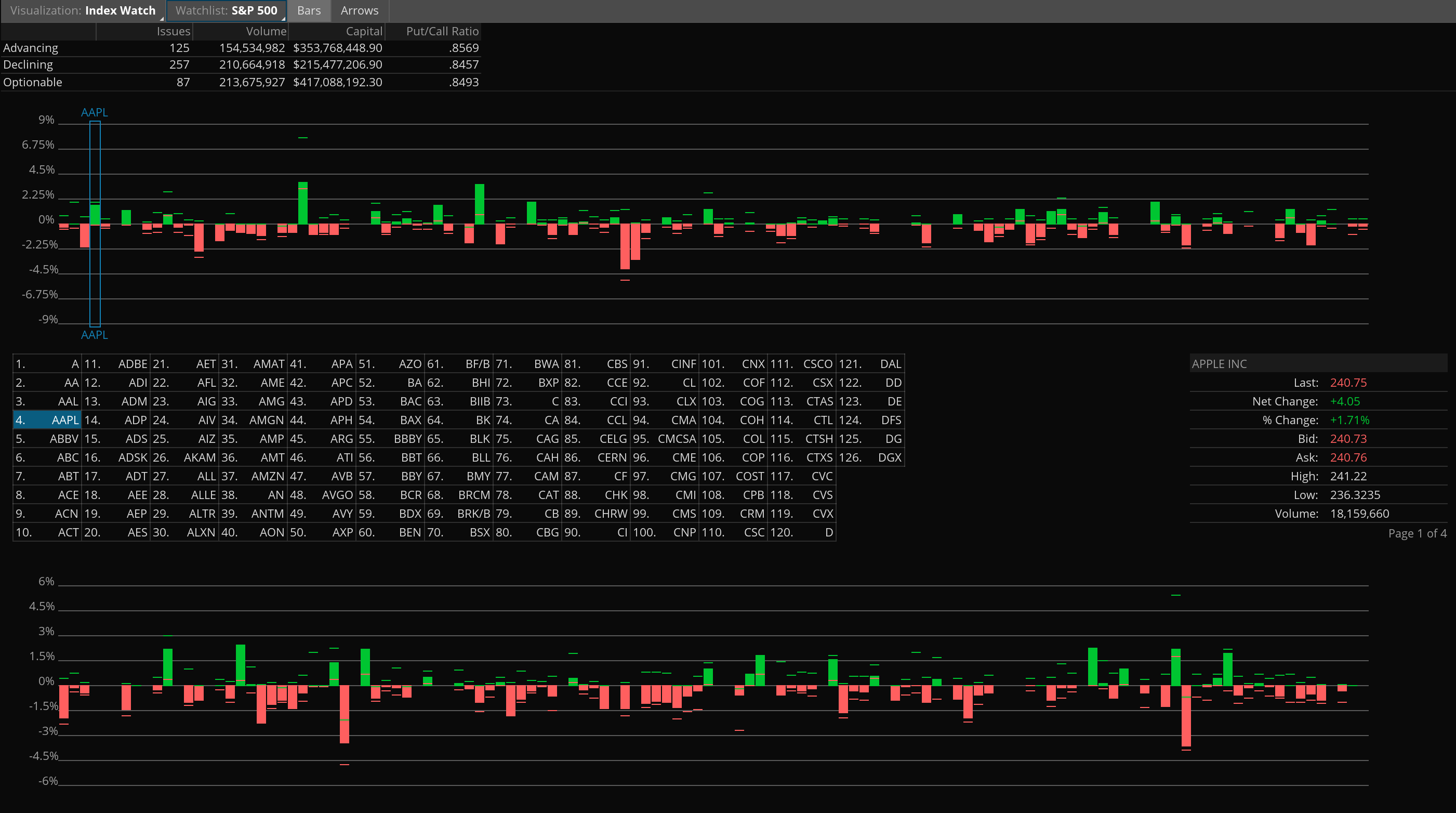Click the AAPL label above the chart
The width and height of the screenshot is (1456, 813).
tap(95, 112)
